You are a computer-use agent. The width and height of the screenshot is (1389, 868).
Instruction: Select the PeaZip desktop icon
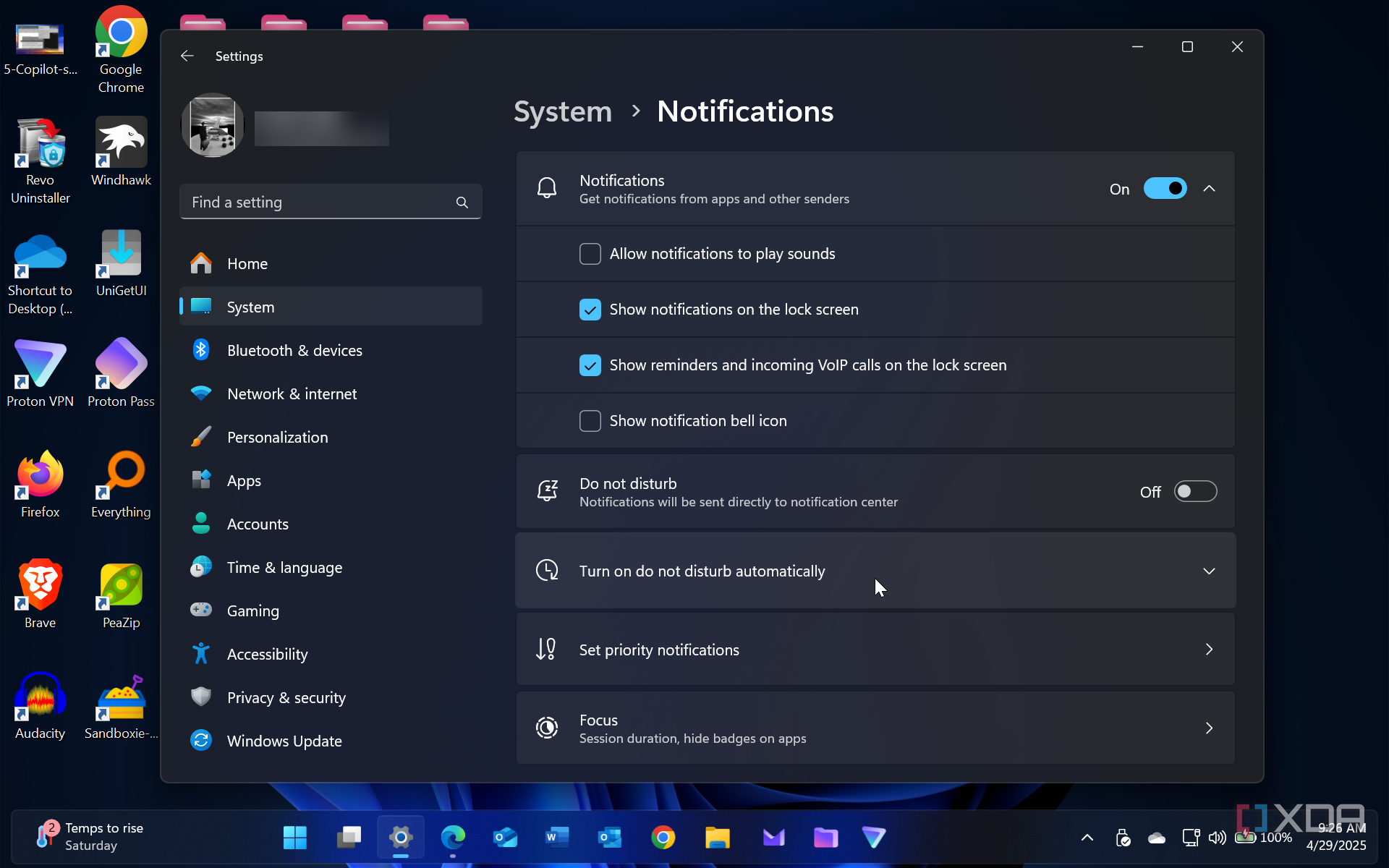[121, 595]
